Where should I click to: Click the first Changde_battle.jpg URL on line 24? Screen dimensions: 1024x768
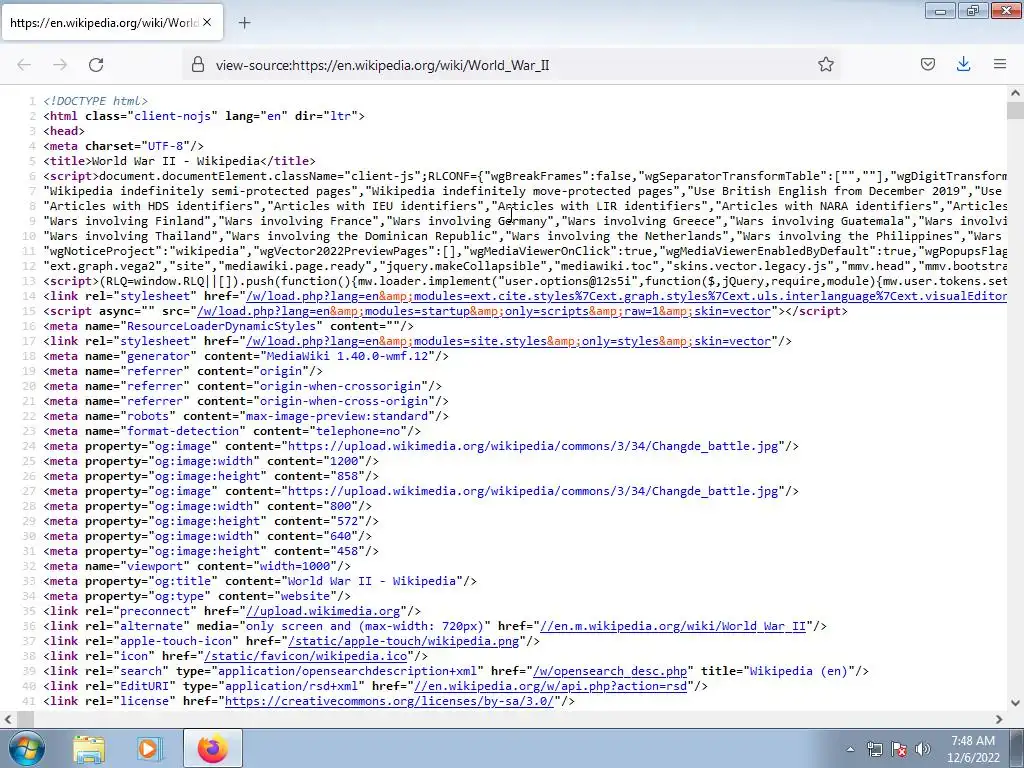(533, 446)
